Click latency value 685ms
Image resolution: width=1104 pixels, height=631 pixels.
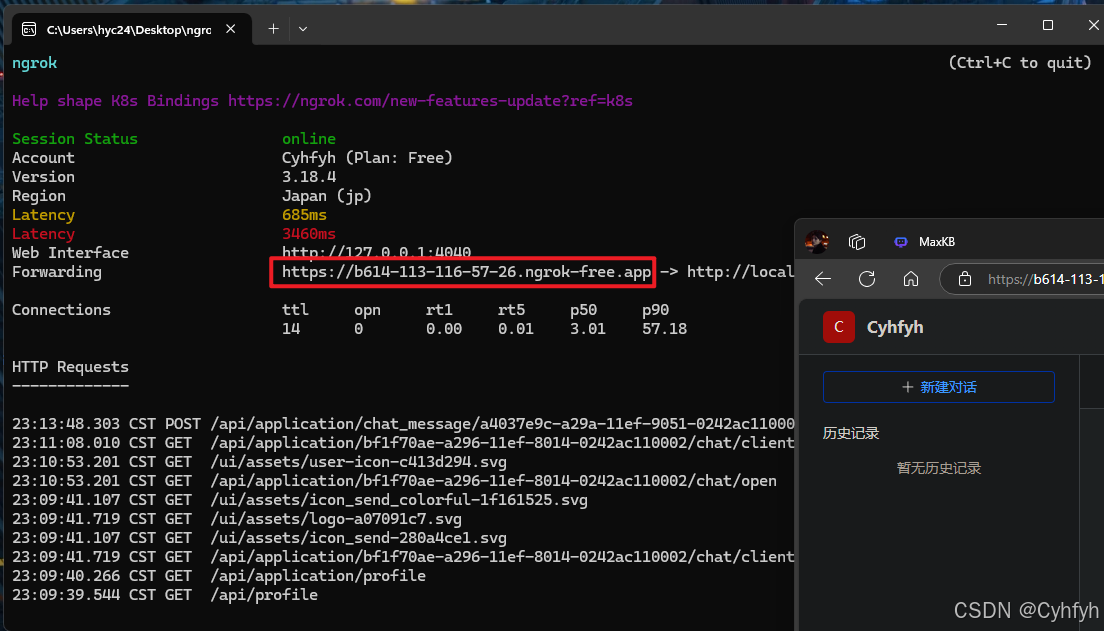[304, 215]
